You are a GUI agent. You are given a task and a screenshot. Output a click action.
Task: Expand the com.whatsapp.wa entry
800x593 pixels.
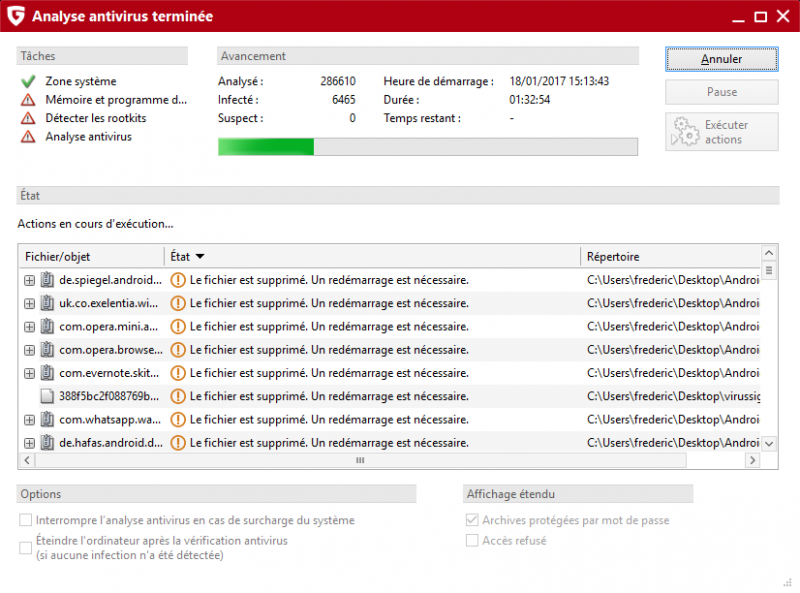point(30,420)
